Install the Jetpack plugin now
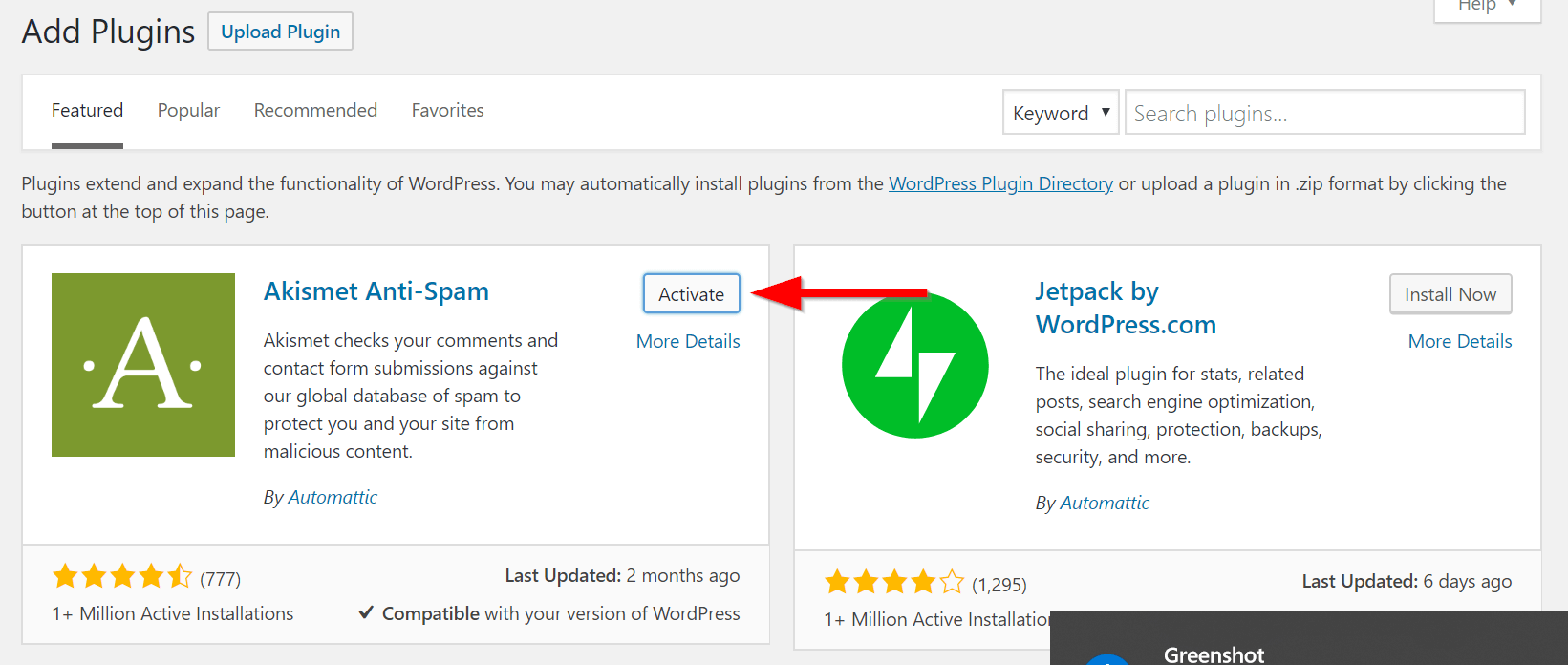1568x665 pixels. (1450, 294)
